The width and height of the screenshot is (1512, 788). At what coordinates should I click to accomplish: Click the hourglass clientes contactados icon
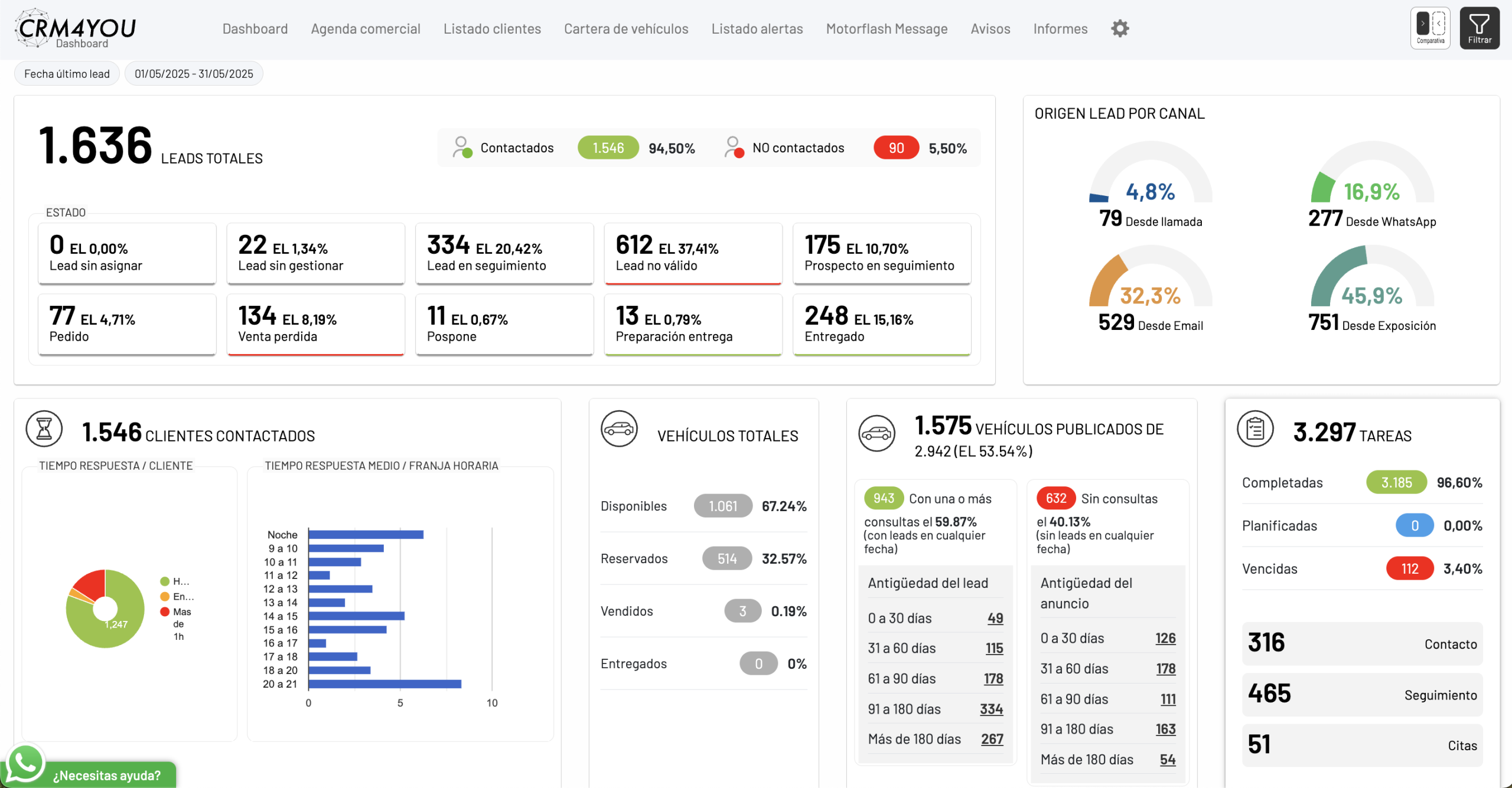[44, 429]
